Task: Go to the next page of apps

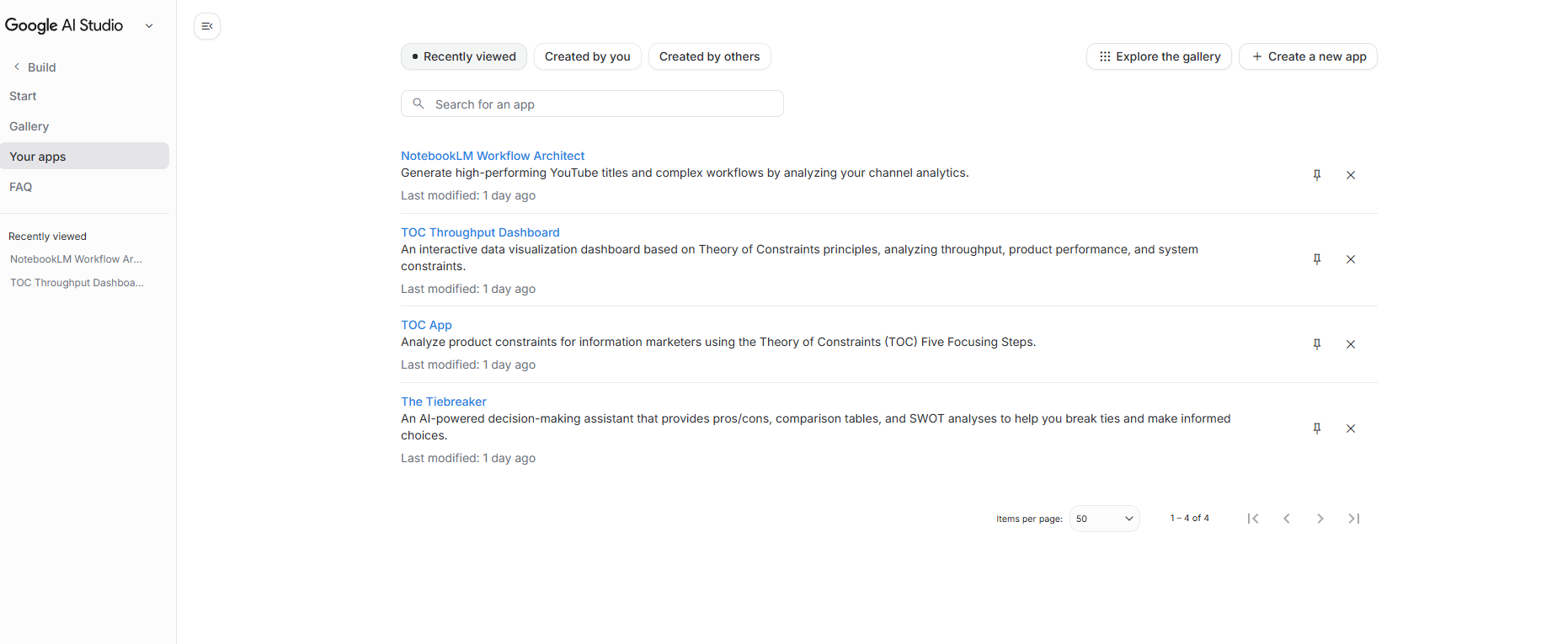Action: (x=1320, y=519)
